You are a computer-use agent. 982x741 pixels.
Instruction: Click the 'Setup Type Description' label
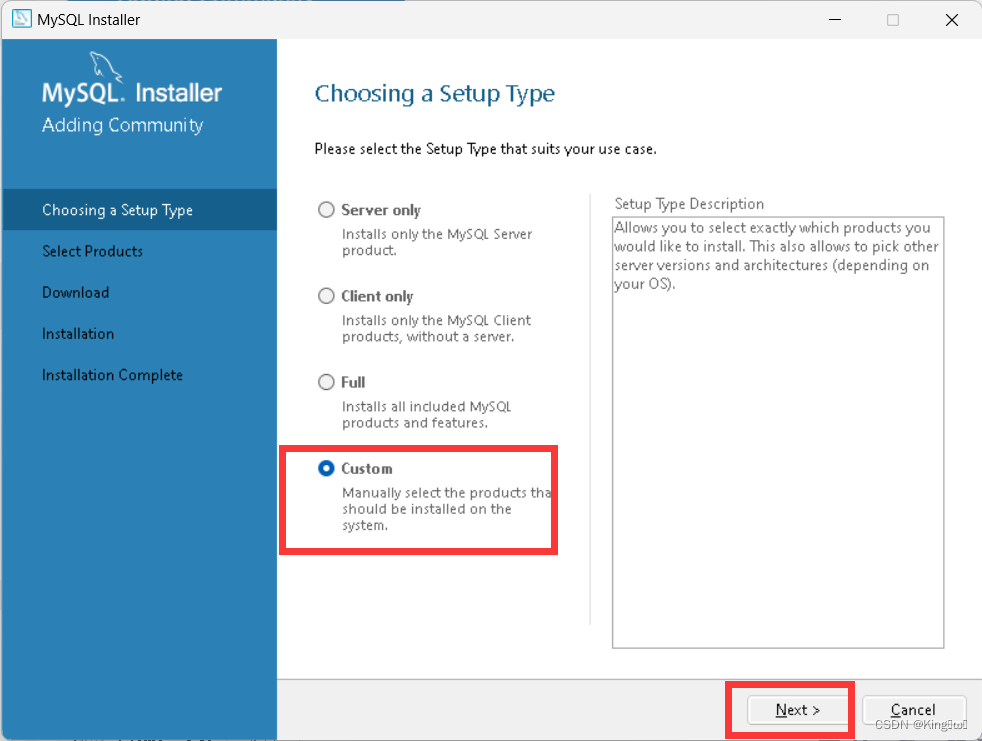tap(689, 204)
